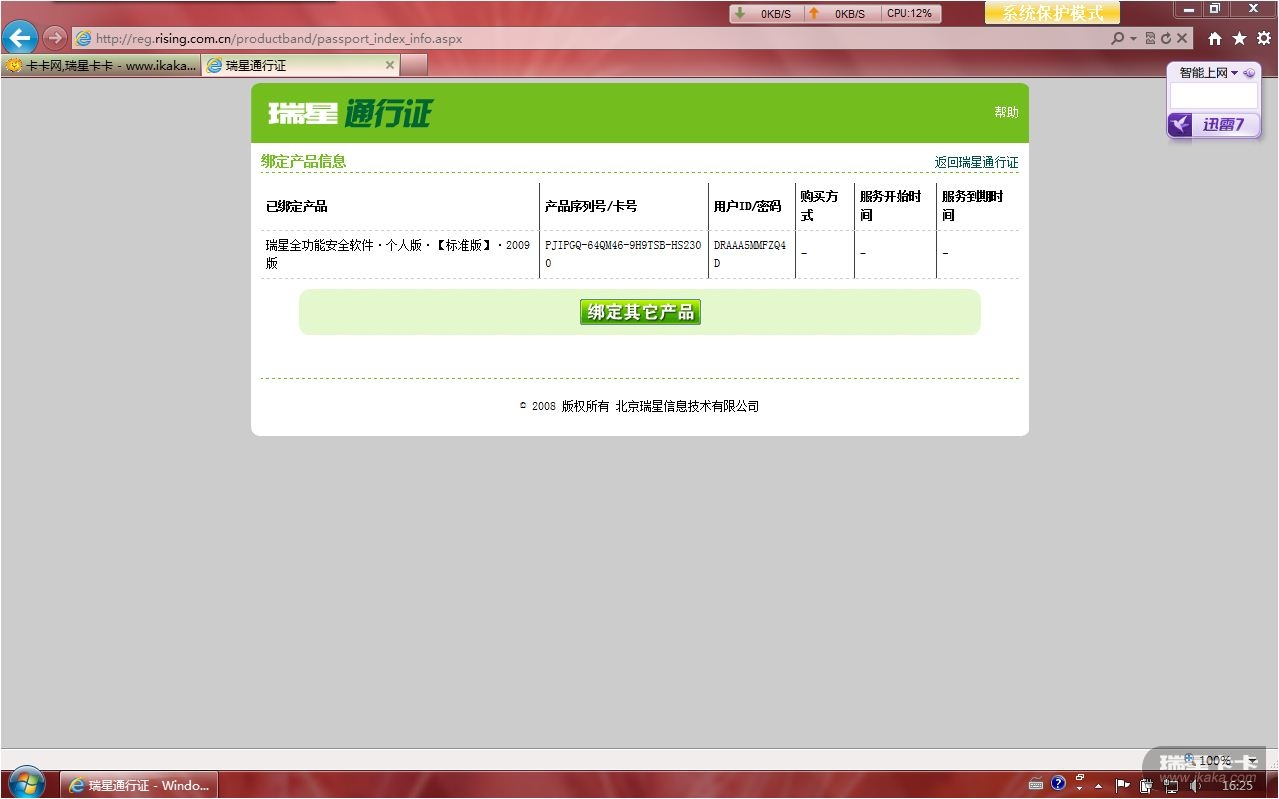Minimize the browser window
The width and height of the screenshot is (1279, 799).
pyautogui.click(x=1189, y=9)
